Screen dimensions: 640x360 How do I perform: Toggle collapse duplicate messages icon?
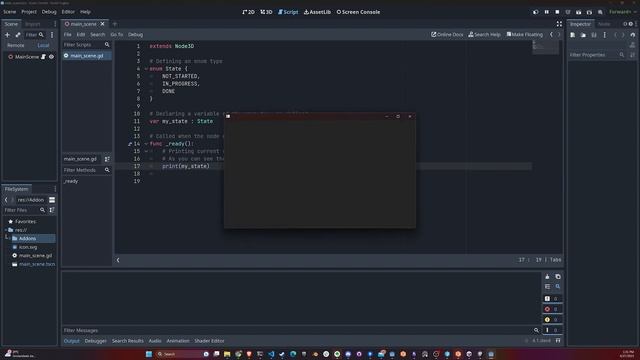click(x=547, y=287)
